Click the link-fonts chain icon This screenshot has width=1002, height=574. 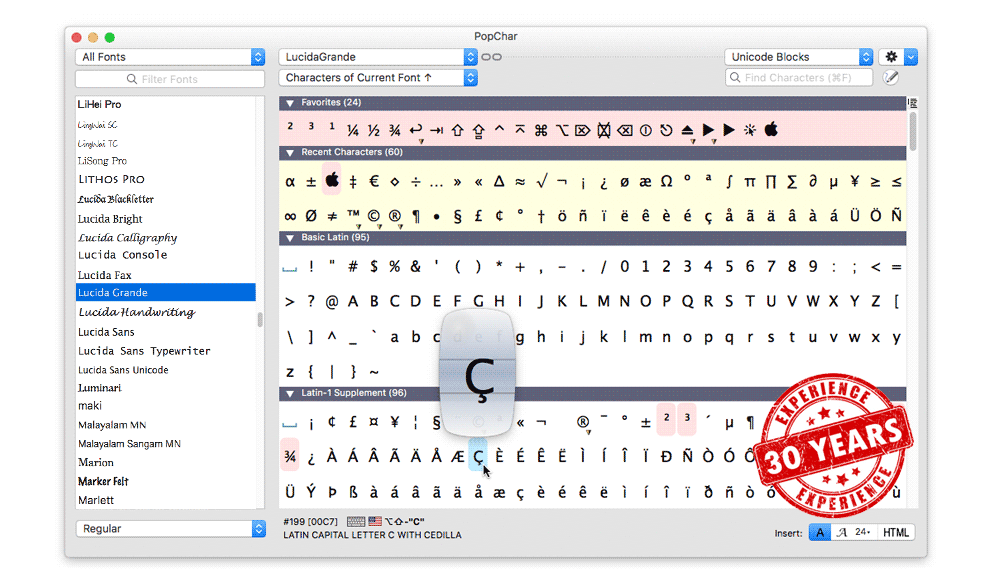[x=491, y=57]
